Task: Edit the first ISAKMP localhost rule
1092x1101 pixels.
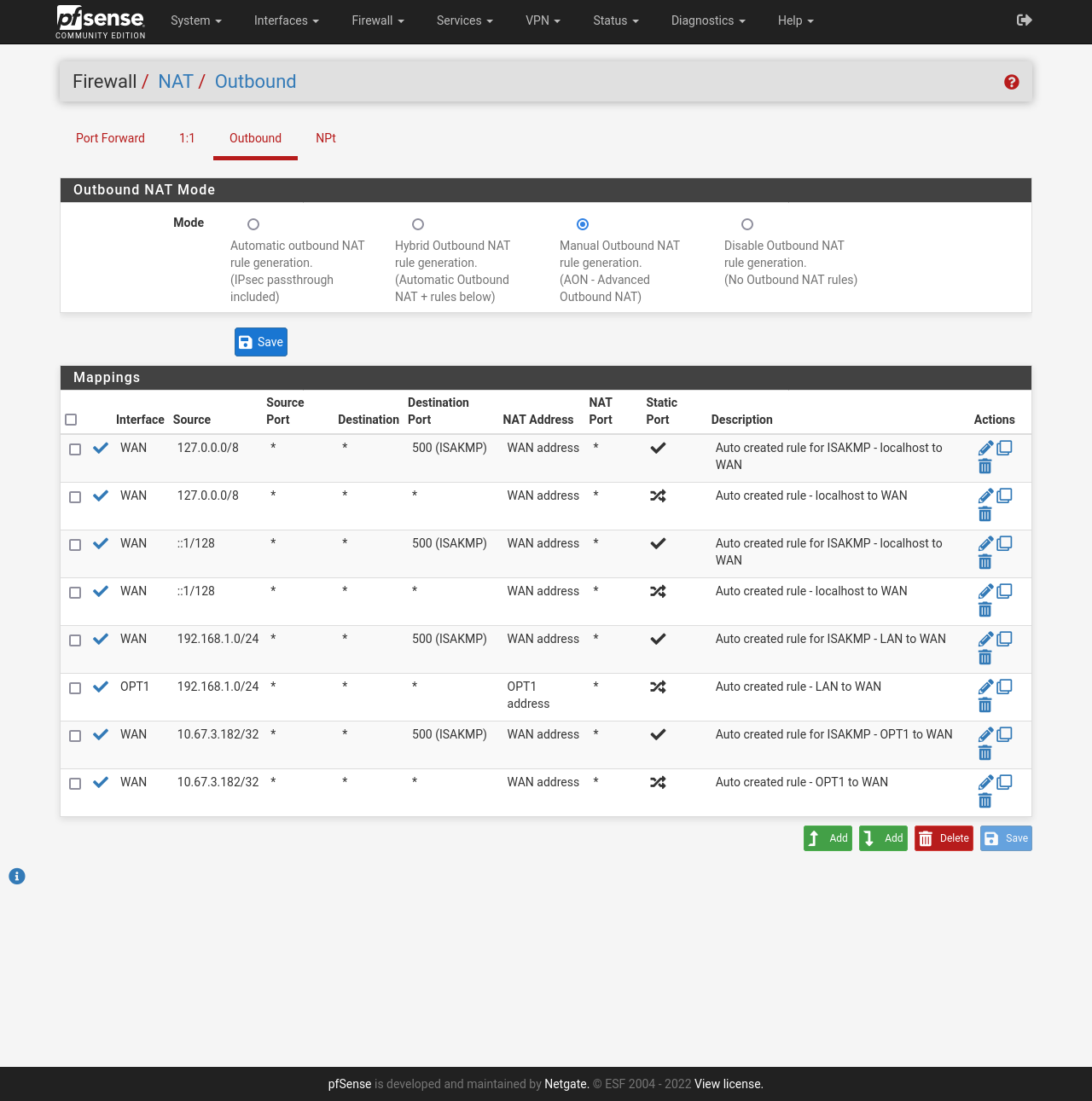Action: tap(985, 448)
